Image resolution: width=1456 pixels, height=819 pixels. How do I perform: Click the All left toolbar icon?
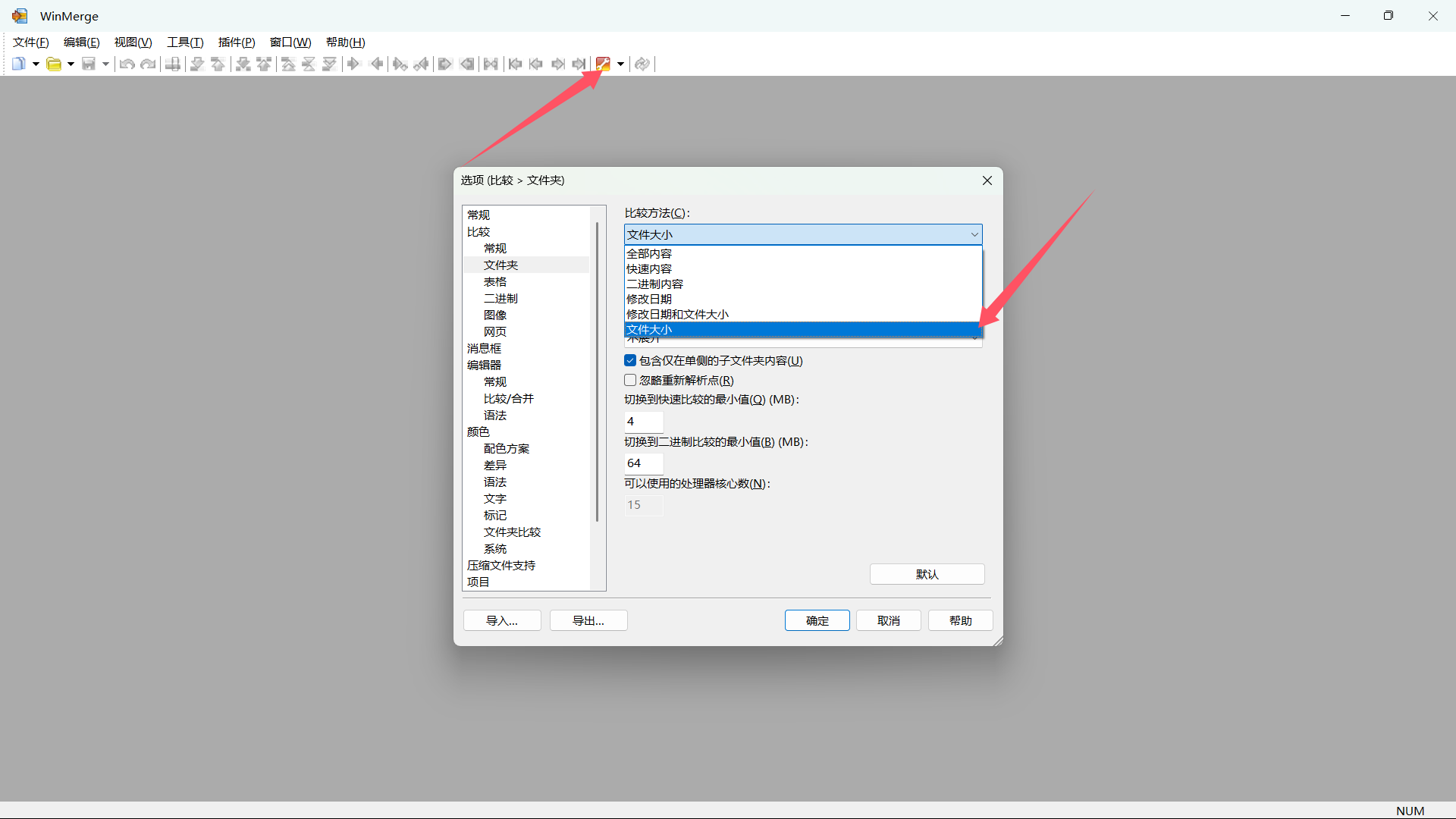pyautogui.click(x=467, y=64)
